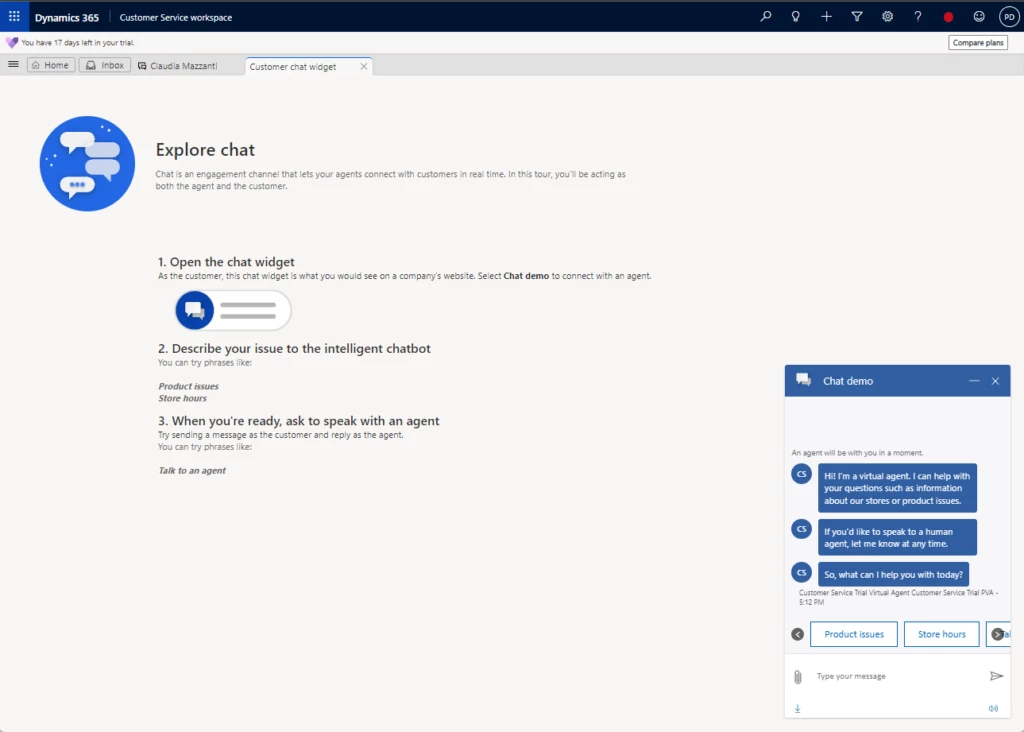Click the filter funnel icon
1024x732 pixels.
856,16
